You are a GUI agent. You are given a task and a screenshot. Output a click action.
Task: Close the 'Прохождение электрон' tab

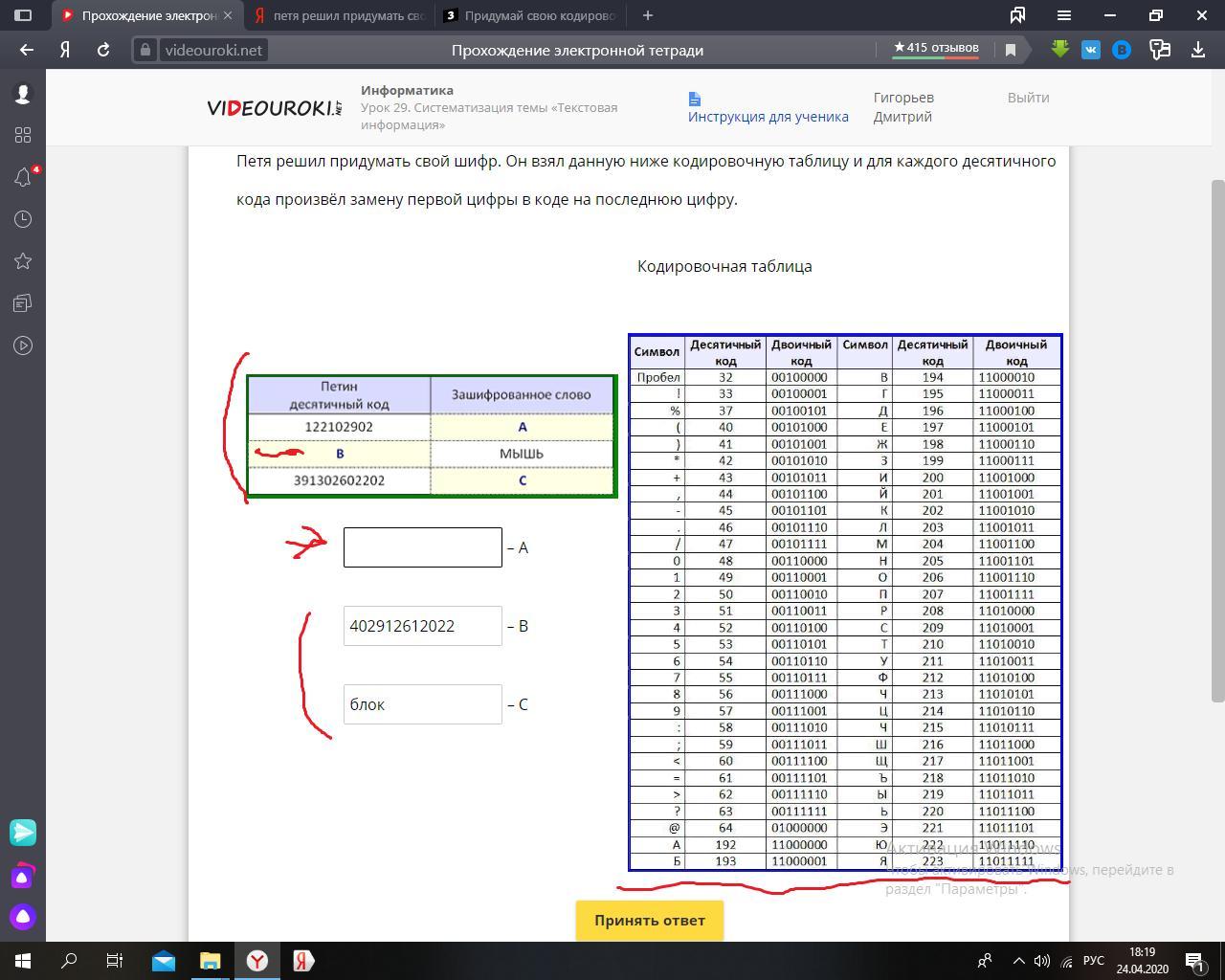(x=228, y=15)
